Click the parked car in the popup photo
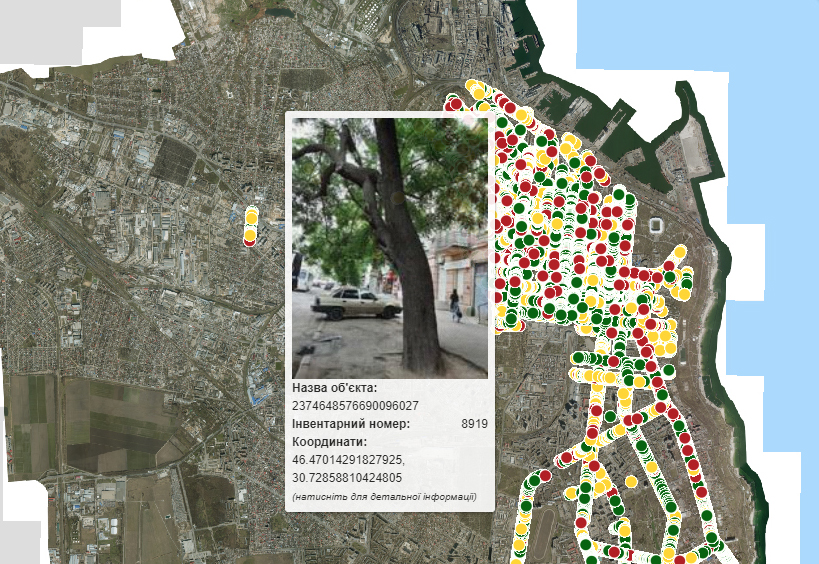Screen dimensions: 819x564 355,303
